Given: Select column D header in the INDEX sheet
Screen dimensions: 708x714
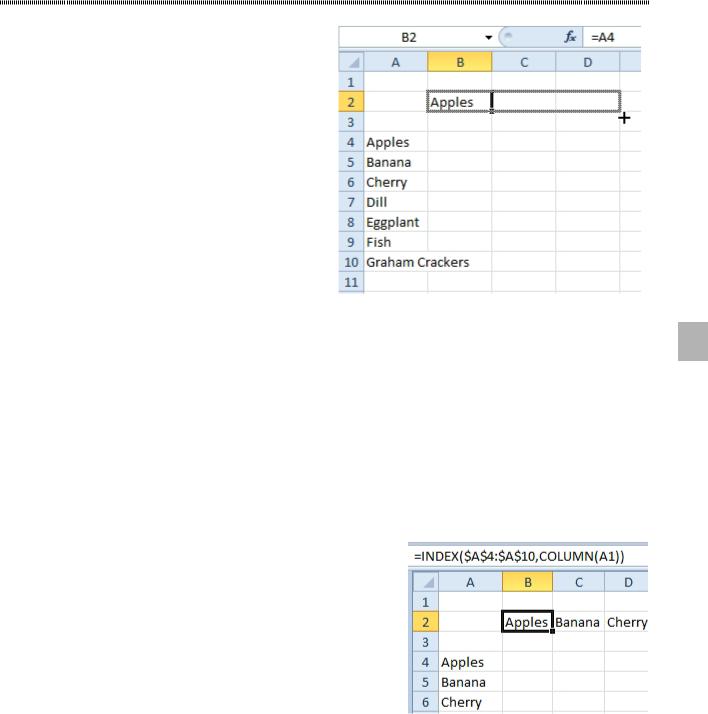Looking at the screenshot, I should pyautogui.click(x=627, y=582).
